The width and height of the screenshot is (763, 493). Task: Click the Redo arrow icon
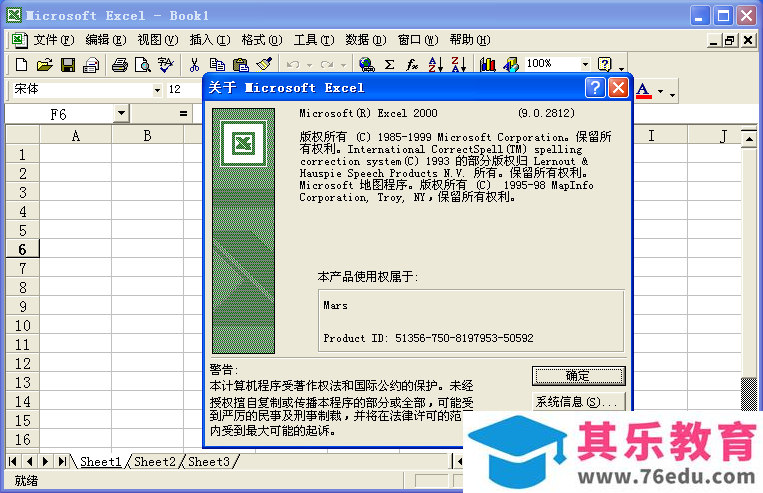pos(327,64)
